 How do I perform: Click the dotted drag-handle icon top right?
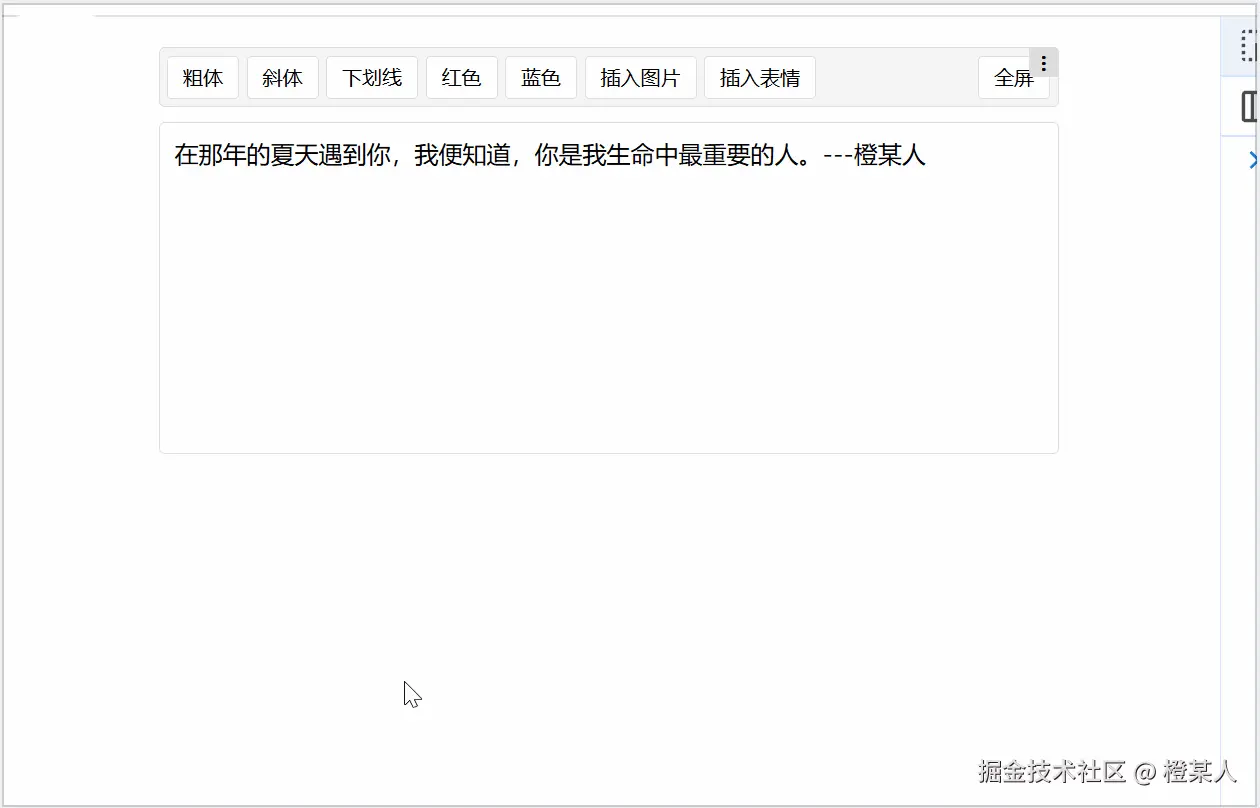pyautogui.click(x=1245, y=45)
